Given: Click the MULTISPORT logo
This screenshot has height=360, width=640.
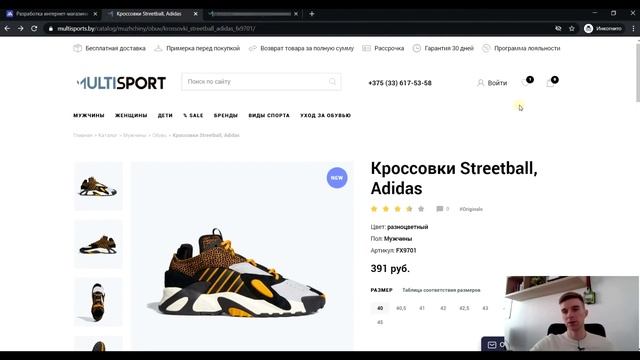Looking at the screenshot, I should pyautogui.click(x=121, y=83).
